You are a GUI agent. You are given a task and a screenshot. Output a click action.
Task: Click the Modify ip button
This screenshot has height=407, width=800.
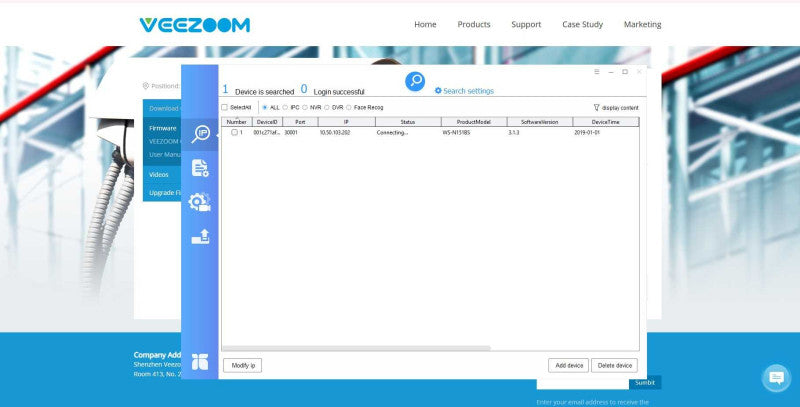pyautogui.click(x=242, y=366)
